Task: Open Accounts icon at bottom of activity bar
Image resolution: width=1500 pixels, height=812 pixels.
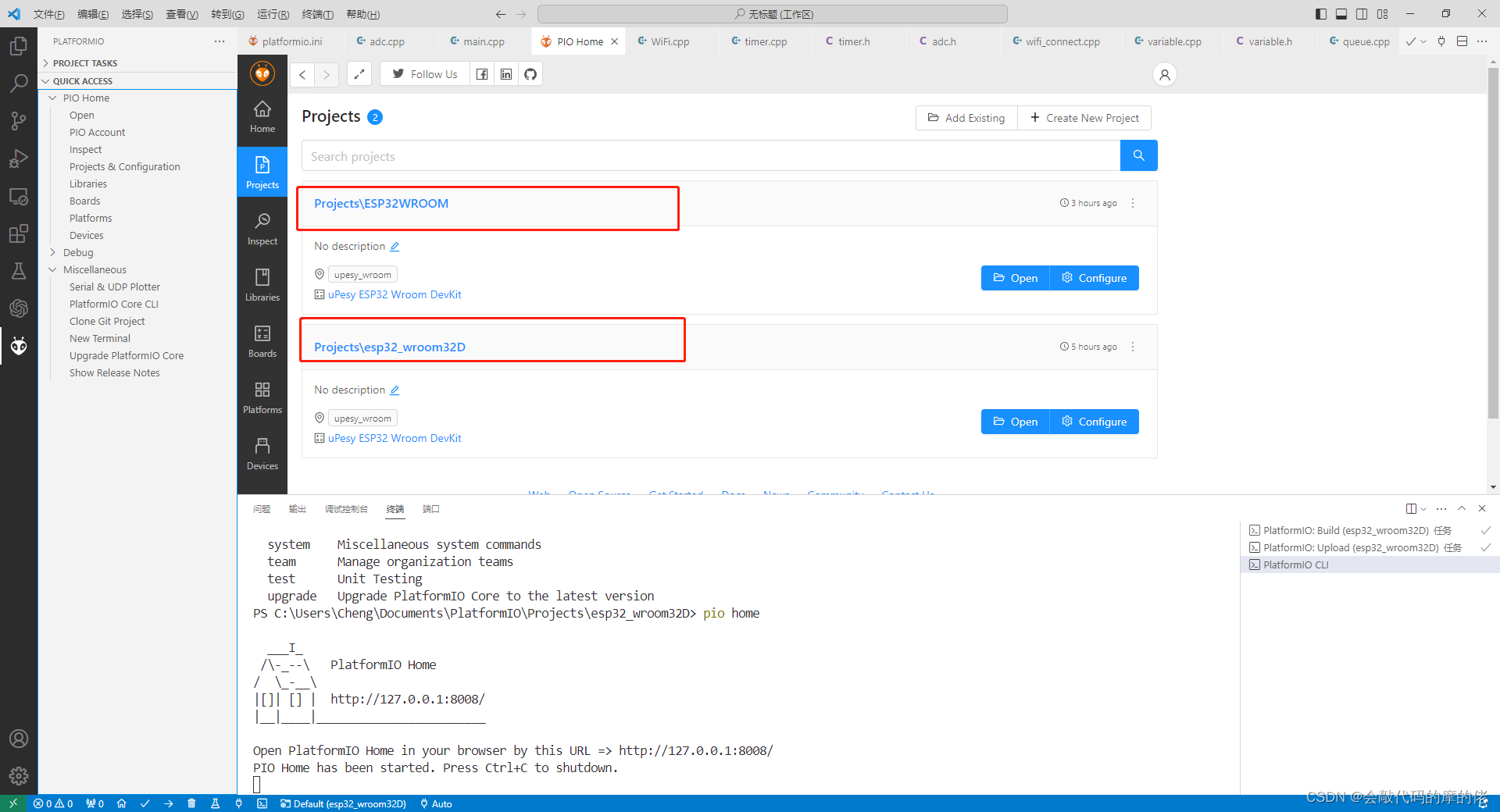Action: click(x=19, y=739)
